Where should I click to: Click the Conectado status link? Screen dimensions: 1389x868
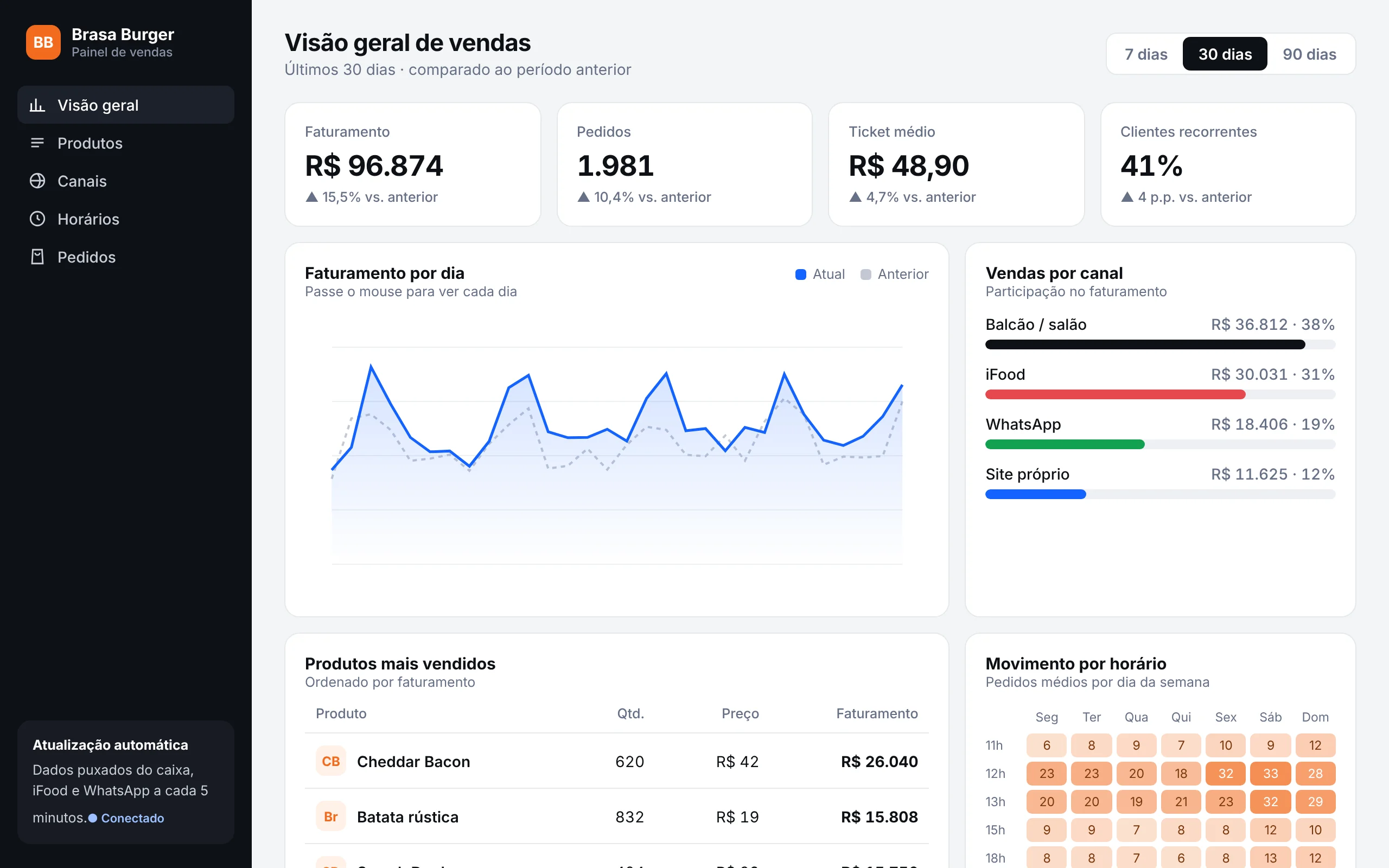pyautogui.click(x=126, y=818)
